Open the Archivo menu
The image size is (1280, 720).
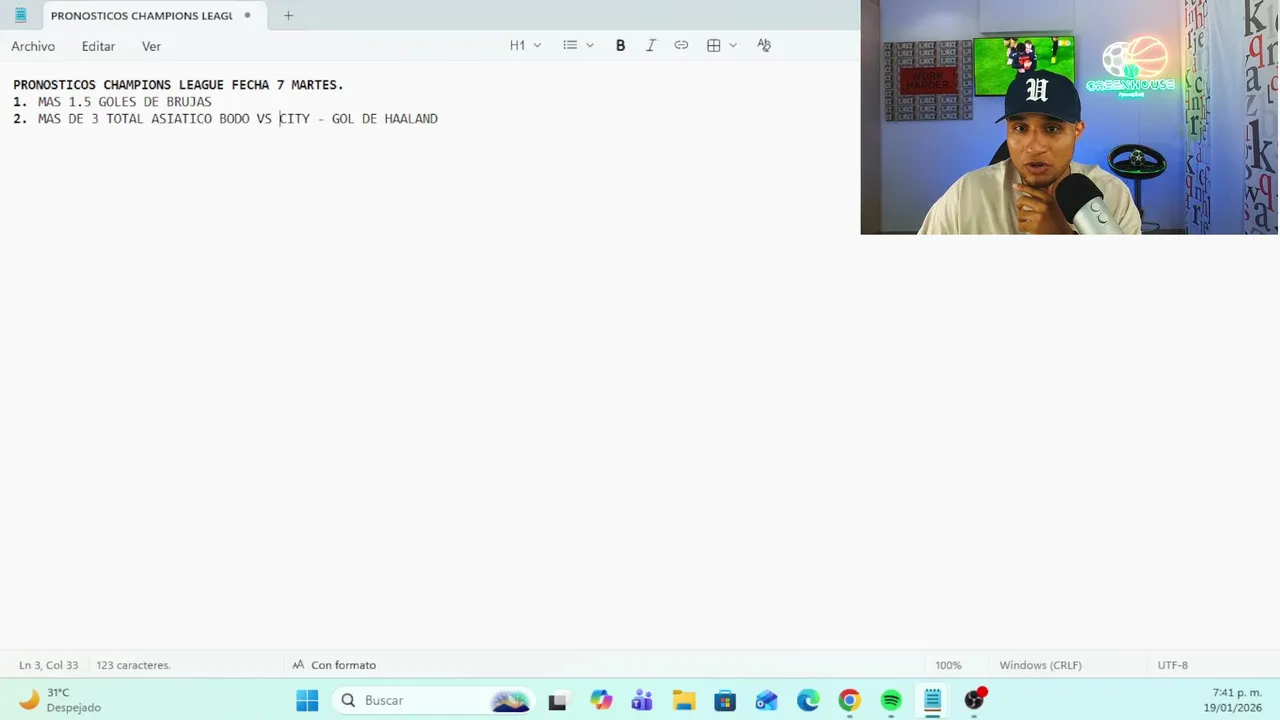[x=33, y=46]
